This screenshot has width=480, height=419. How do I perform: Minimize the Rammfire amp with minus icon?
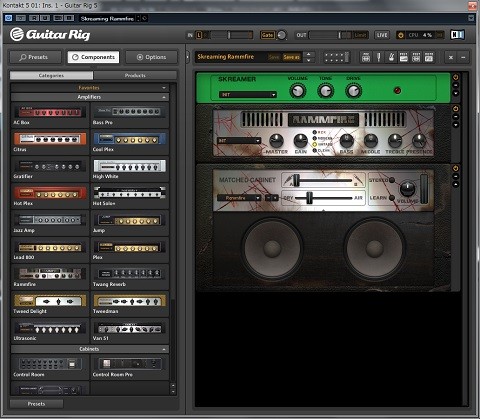(x=456, y=117)
